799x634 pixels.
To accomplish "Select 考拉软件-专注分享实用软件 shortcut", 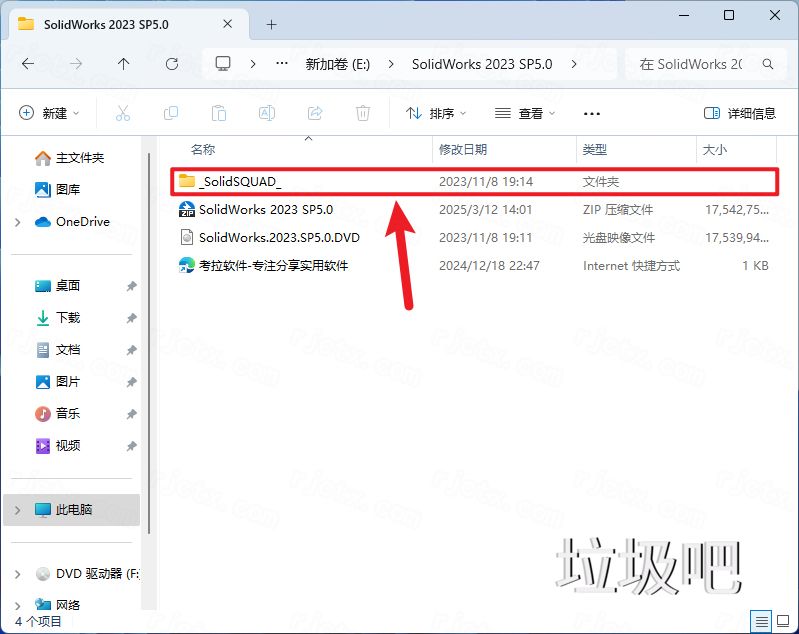I will point(474,266).
